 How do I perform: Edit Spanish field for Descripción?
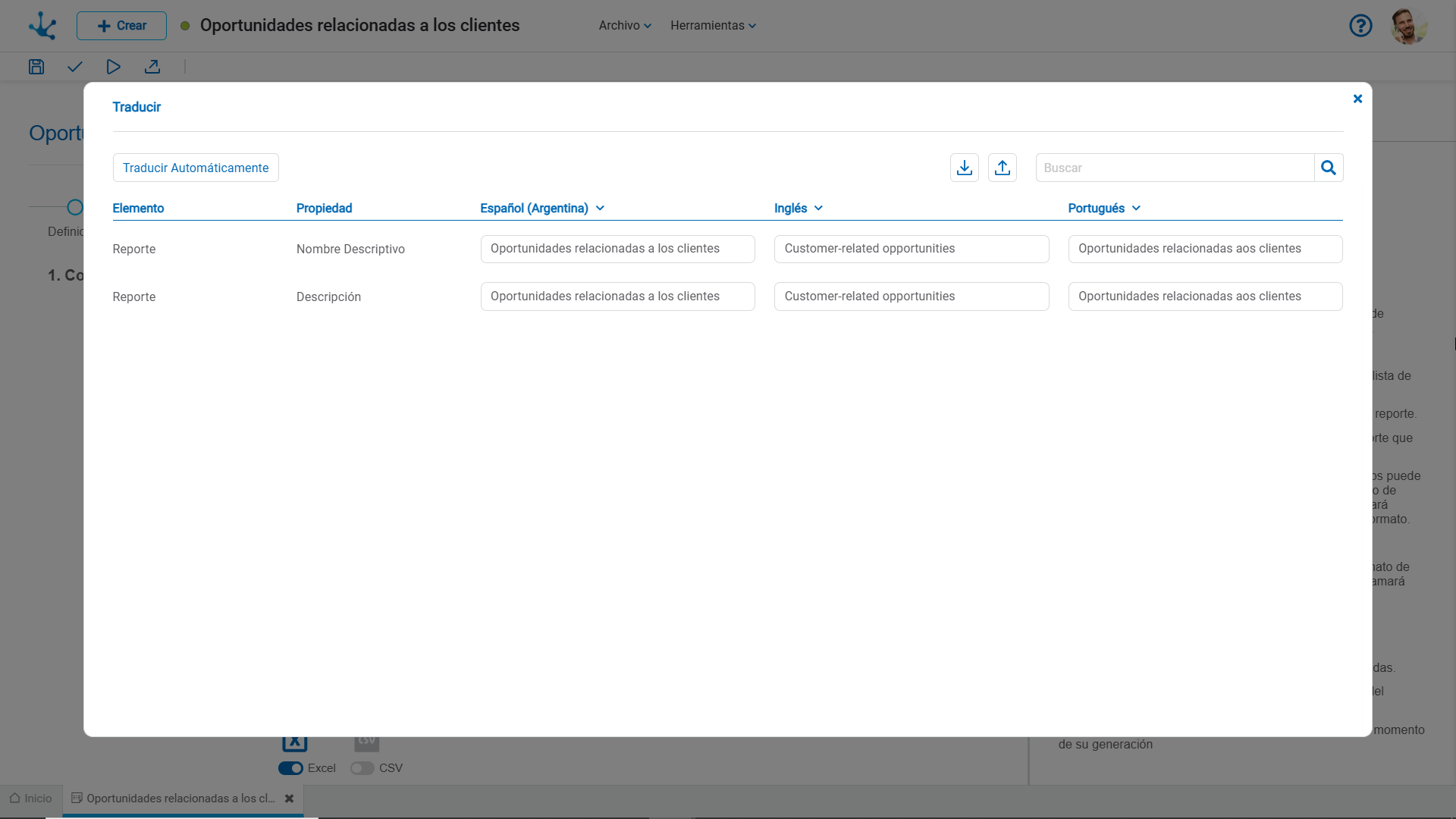tap(618, 297)
